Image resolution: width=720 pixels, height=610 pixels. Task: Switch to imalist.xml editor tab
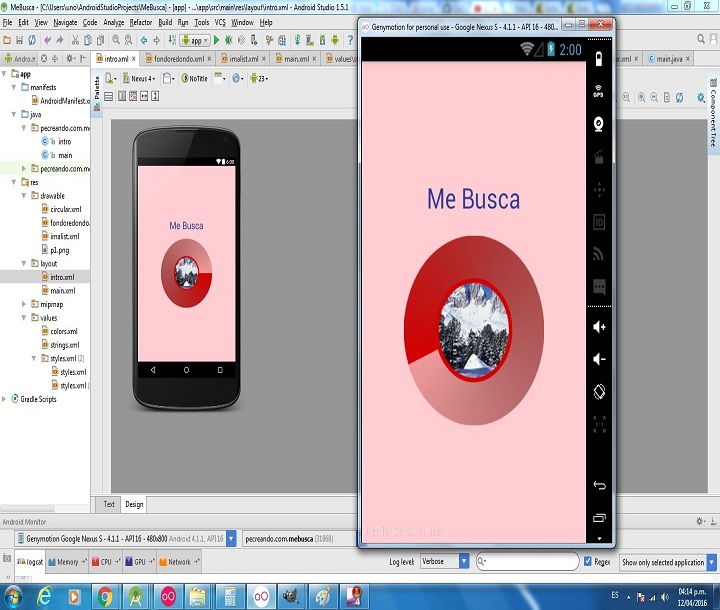pyautogui.click(x=240, y=59)
